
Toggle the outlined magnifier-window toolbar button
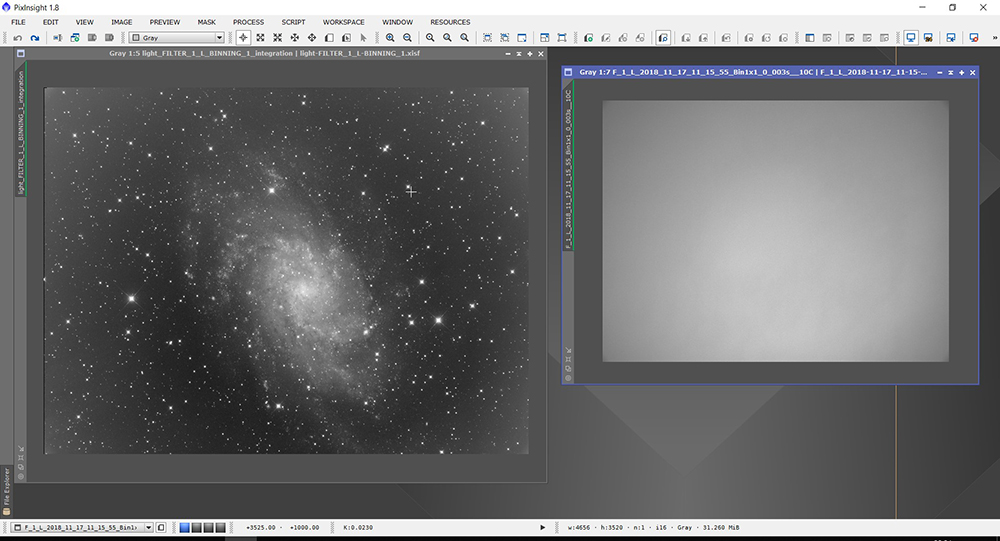click(663, 38)
